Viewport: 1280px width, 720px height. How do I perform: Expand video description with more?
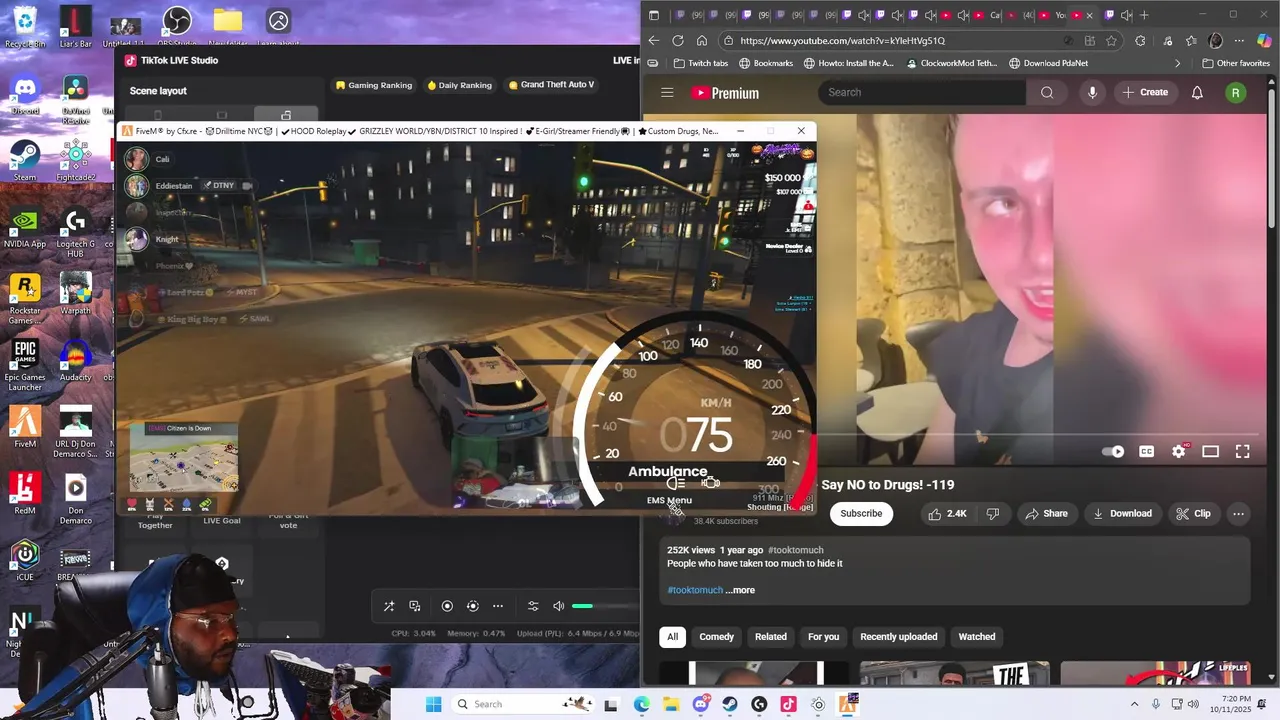coord(740,590)
